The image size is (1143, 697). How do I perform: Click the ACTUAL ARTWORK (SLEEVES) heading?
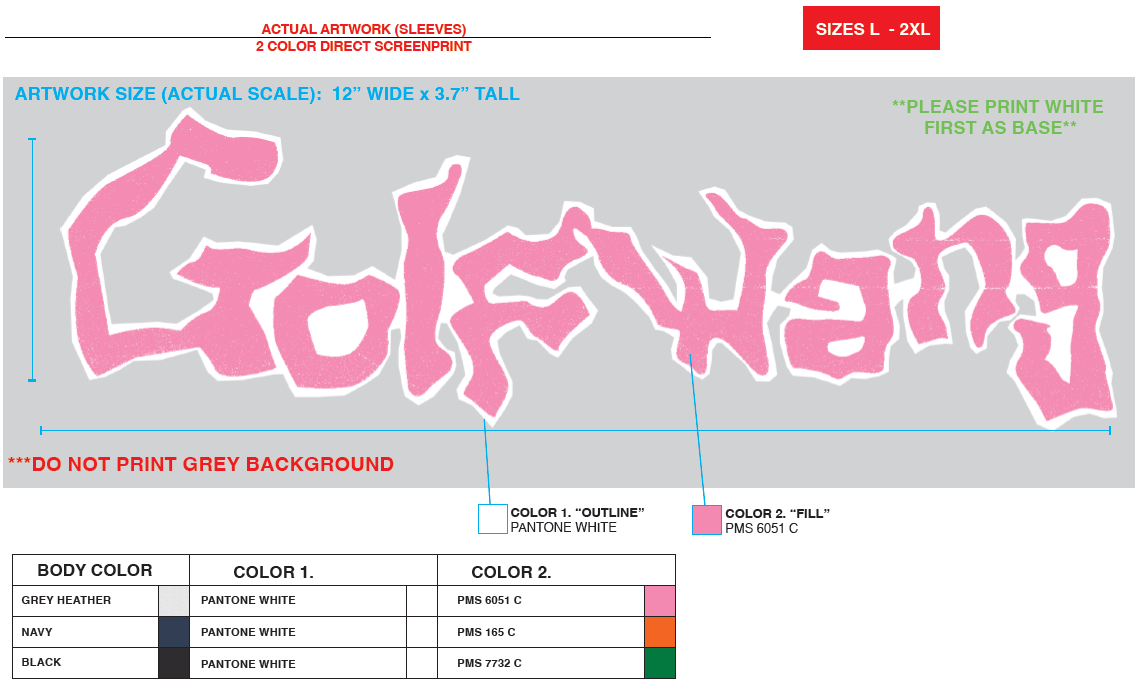(x=364, y=29)
